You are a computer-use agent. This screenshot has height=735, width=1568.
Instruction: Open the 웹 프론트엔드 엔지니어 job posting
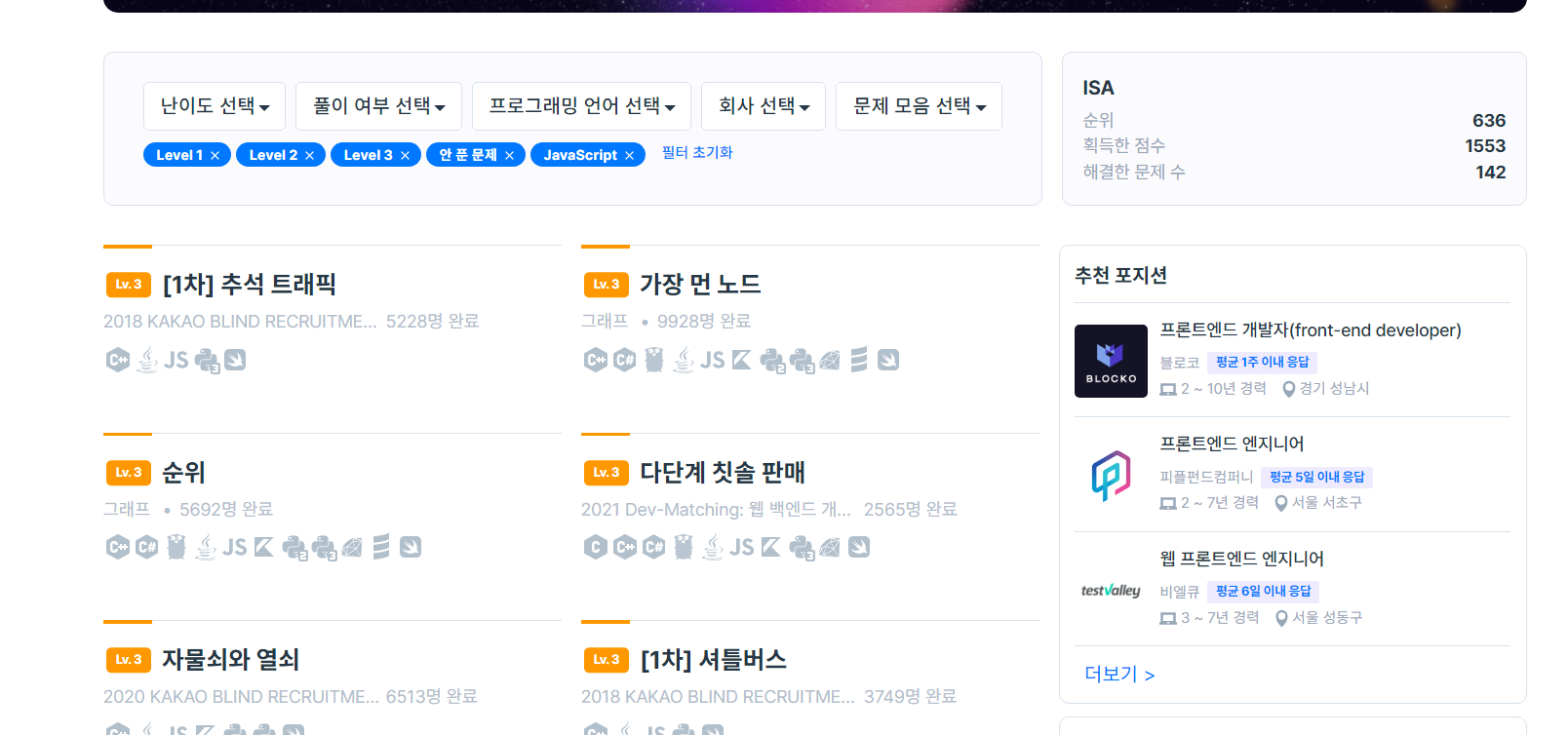1241,559
